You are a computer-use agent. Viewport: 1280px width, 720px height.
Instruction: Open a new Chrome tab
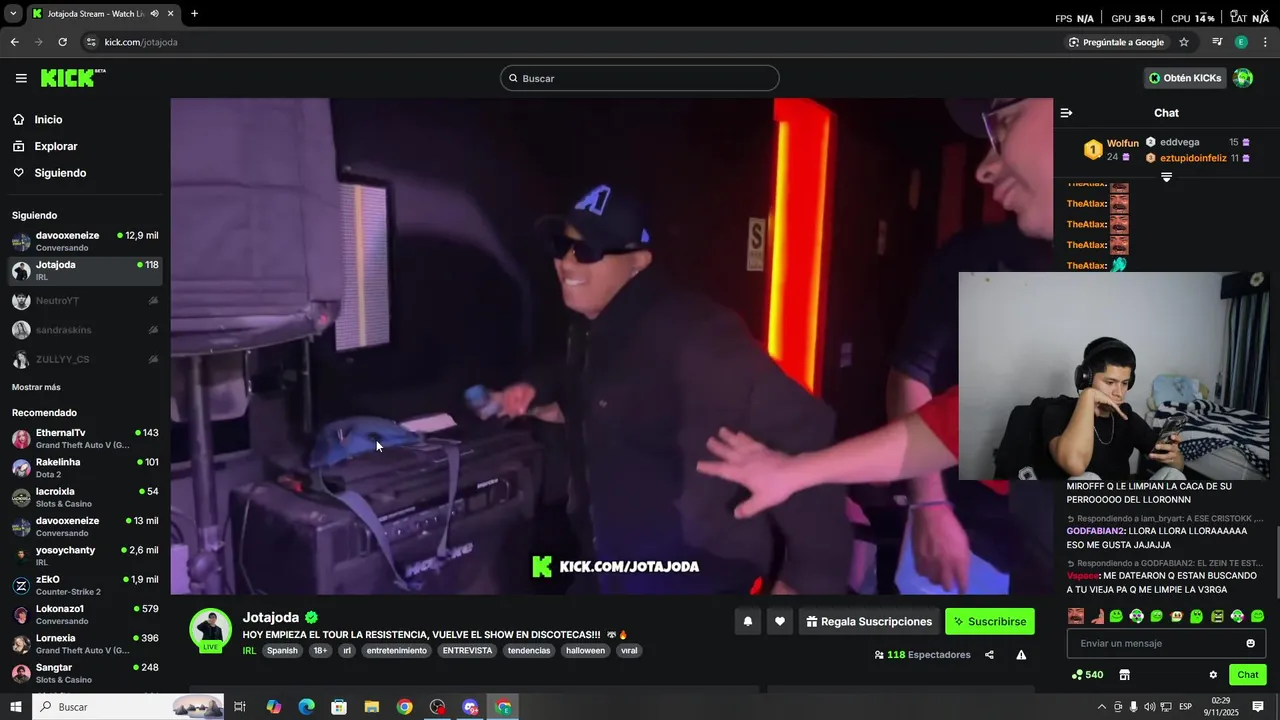click(x=194, y=14)
